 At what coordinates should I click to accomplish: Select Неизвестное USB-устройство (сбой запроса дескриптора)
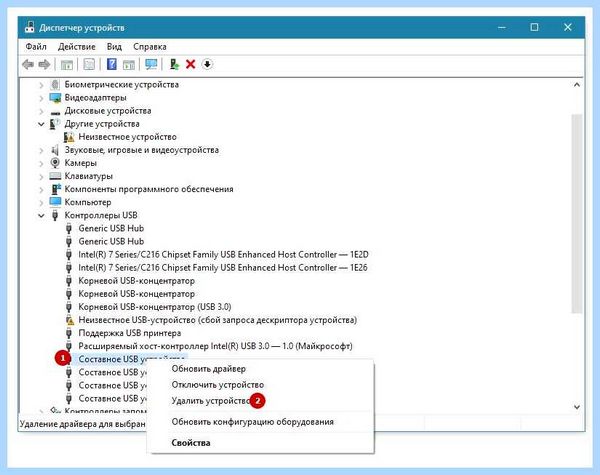pyautogui.click(x=217, y=320)
